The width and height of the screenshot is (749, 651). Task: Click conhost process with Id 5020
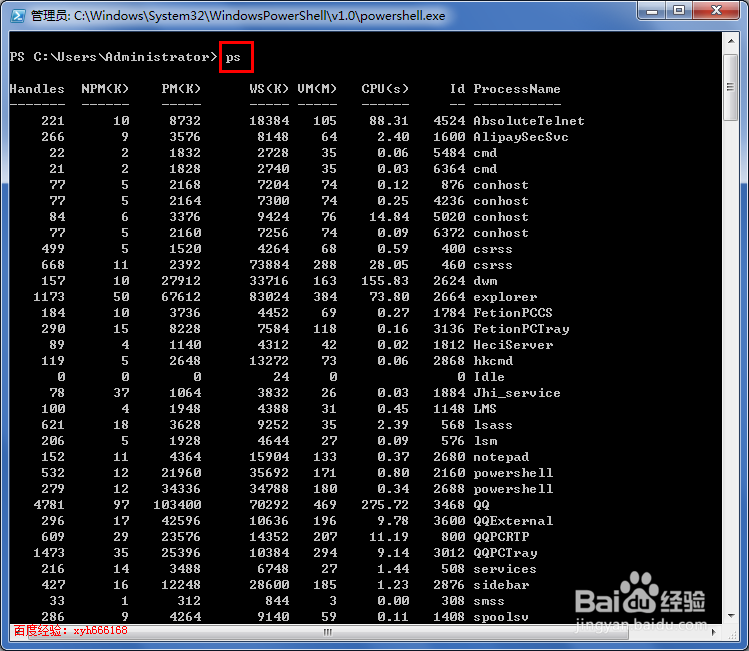pyautogui.click(x=501, y=217)
